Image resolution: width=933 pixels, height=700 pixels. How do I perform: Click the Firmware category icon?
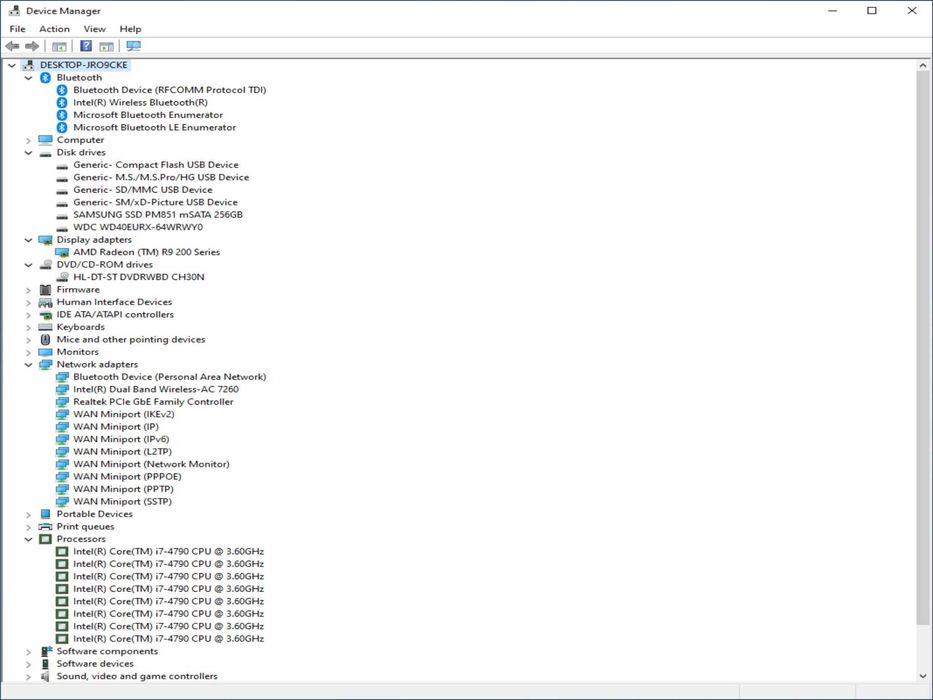tap(45, 289)
